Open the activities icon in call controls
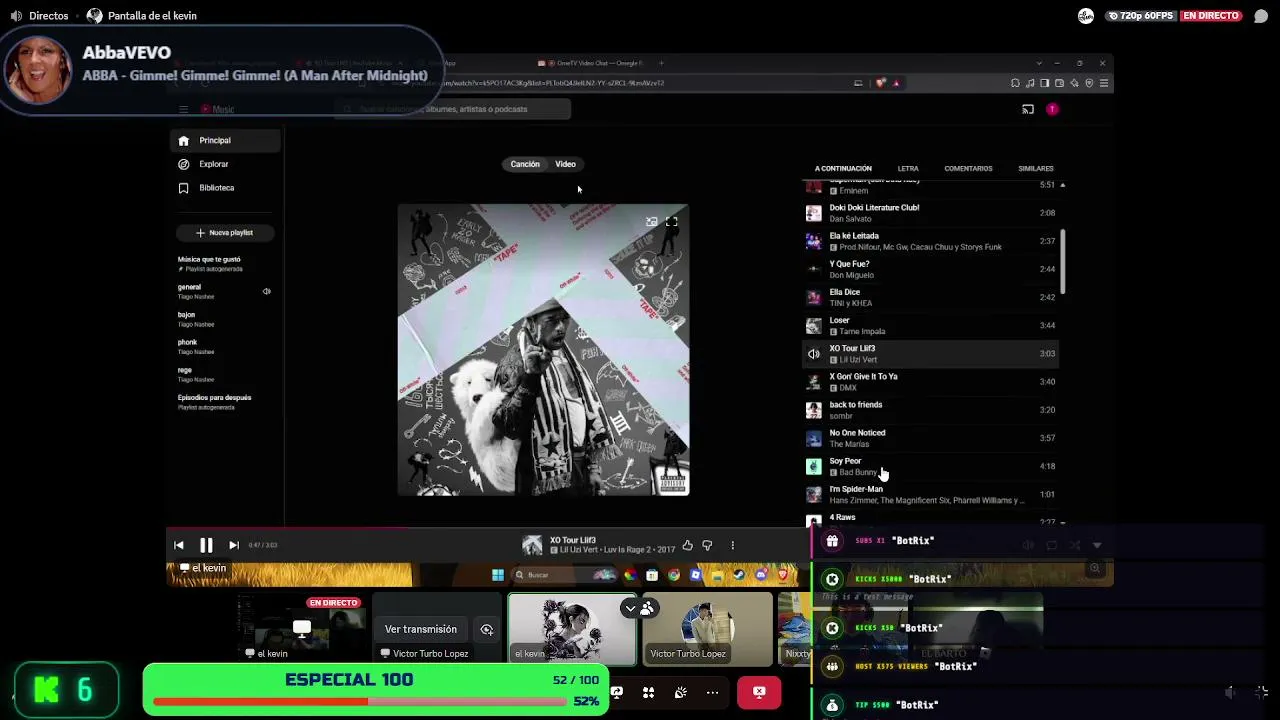Screen dimensions: 1280x720 (648, 692)
